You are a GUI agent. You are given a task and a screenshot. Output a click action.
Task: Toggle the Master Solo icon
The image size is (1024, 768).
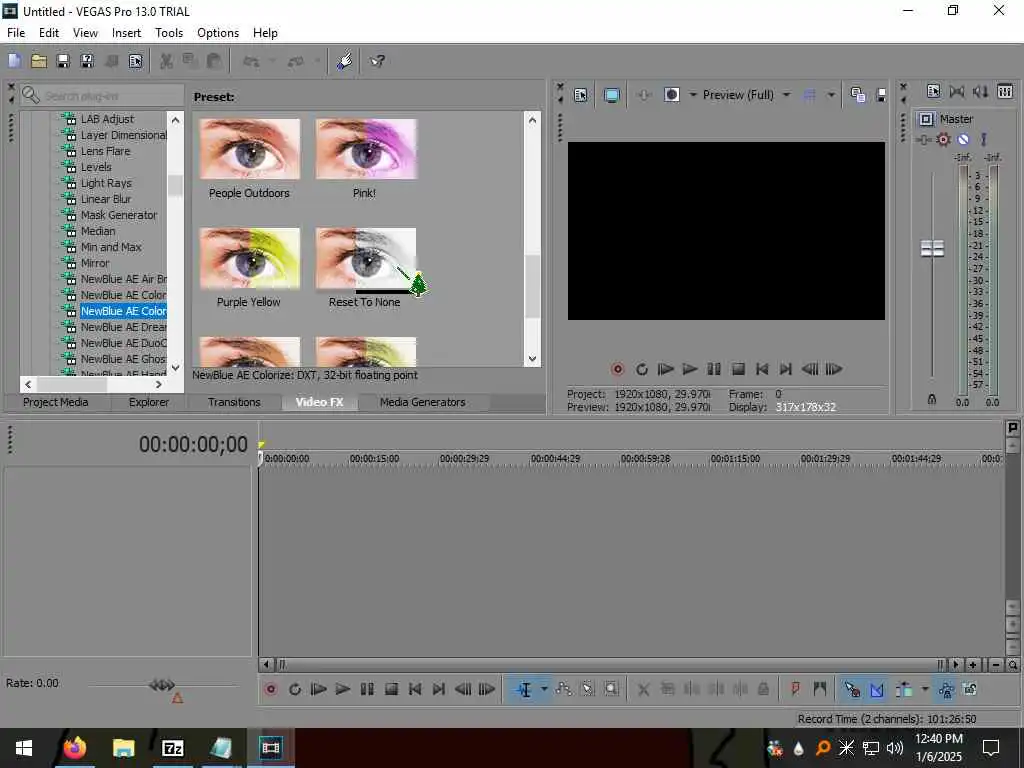(x=984, y=140)
